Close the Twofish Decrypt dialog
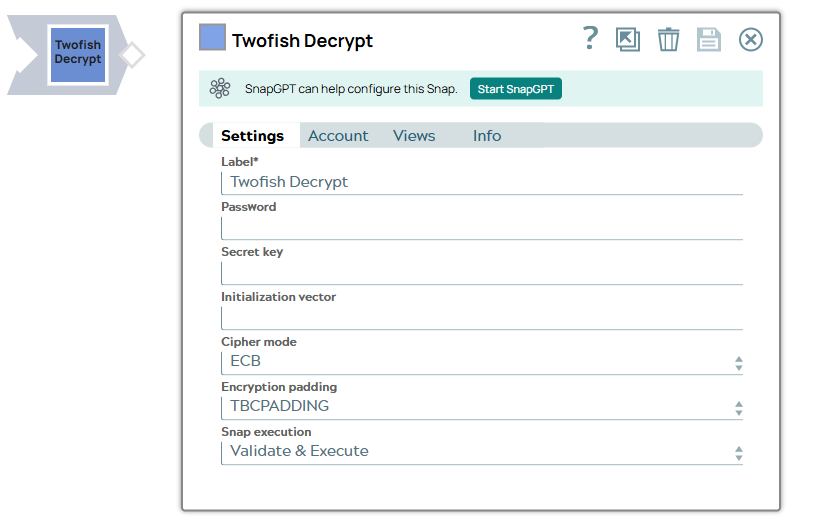Image resolution: width=814 pixels, height=530 pixels. [750, 39]
